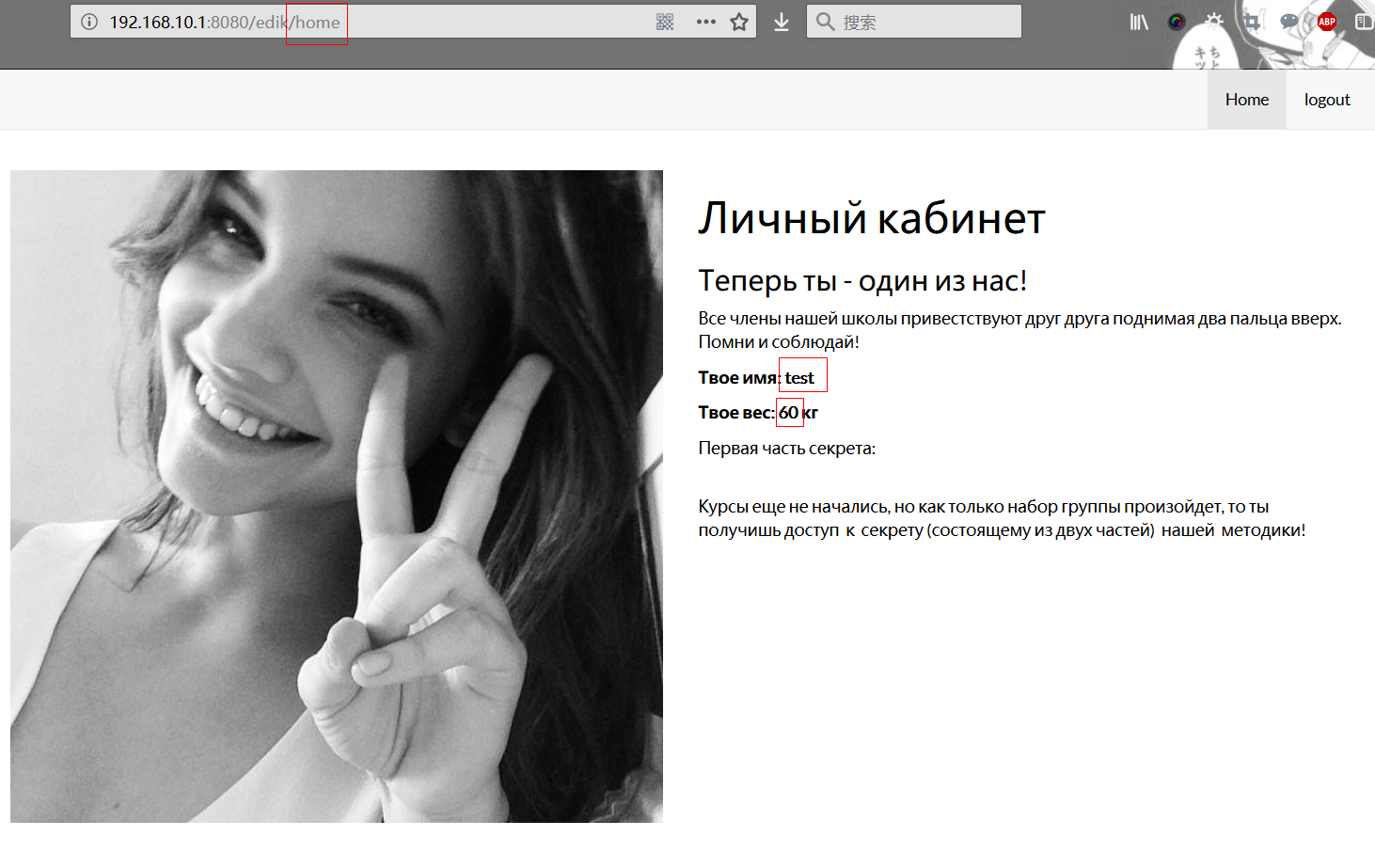This screenshot has height=868, width=1375.
Task: Open the downloads arrow button
Action: tap(782, 22)
